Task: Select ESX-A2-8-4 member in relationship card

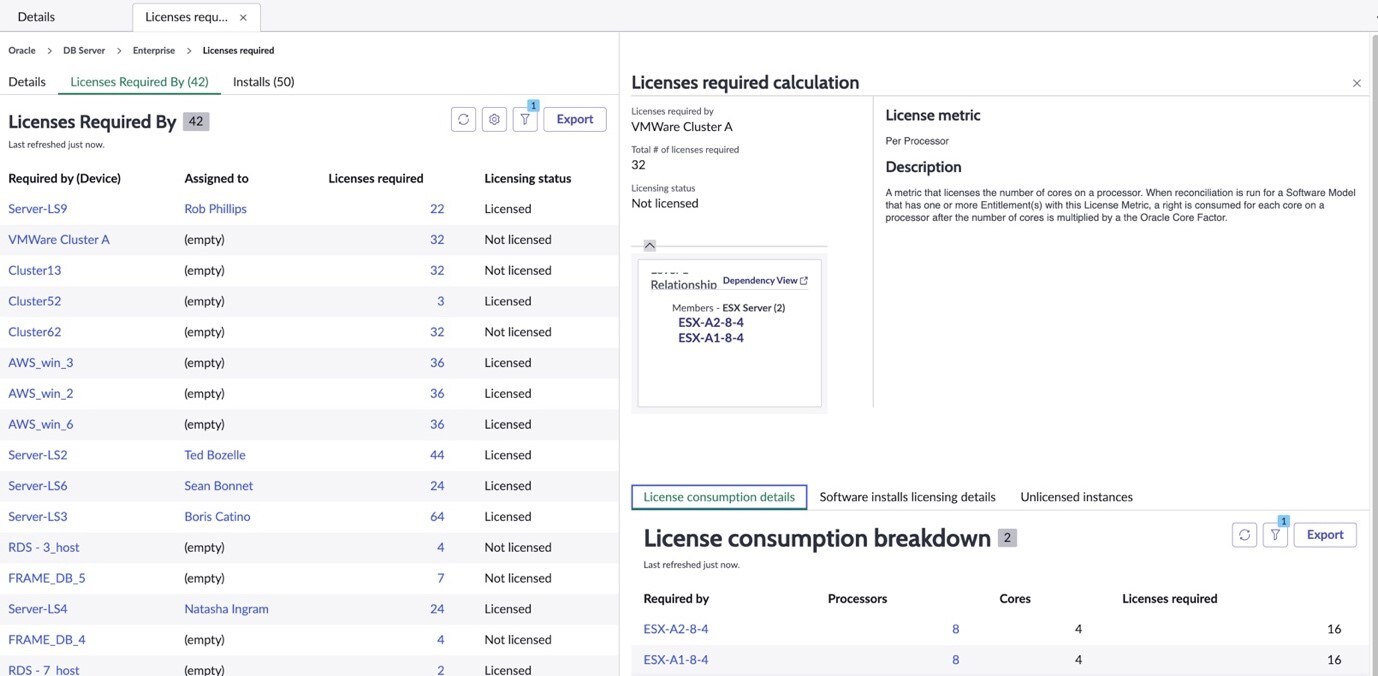Action: pyautogui.click(x=711, y=323)
